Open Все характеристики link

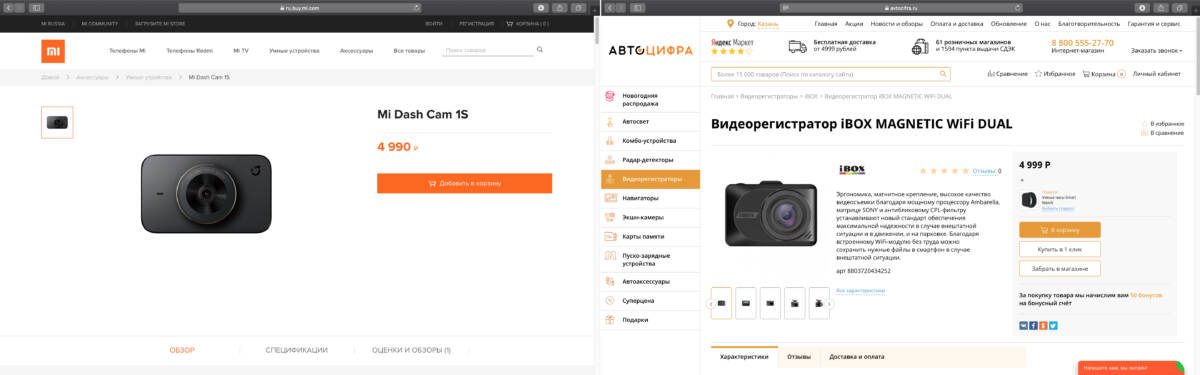(x=860, y=291)
